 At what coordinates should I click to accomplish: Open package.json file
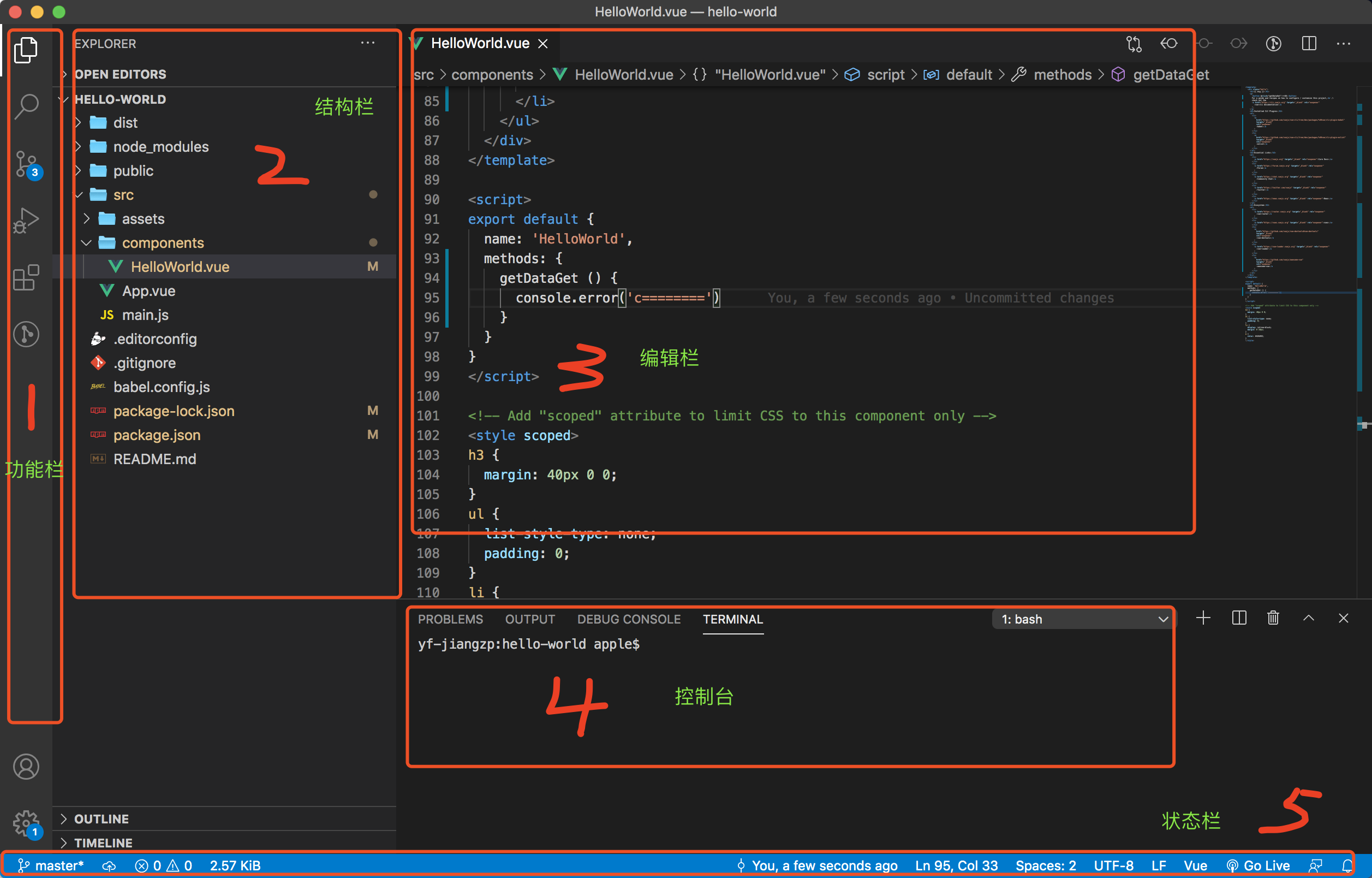click(157, 435)
